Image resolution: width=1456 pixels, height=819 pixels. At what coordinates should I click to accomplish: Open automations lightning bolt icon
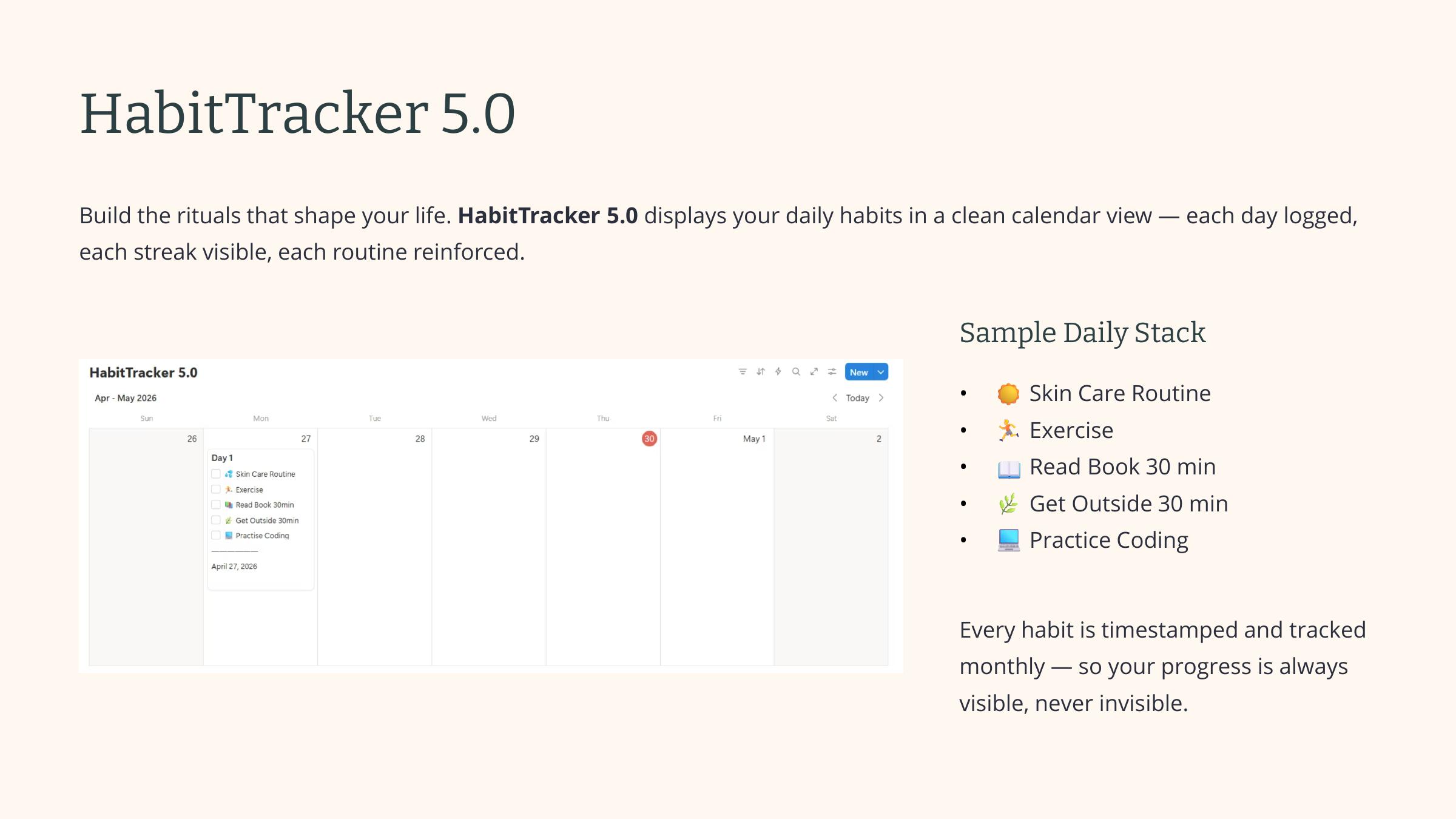coord(778,372)
